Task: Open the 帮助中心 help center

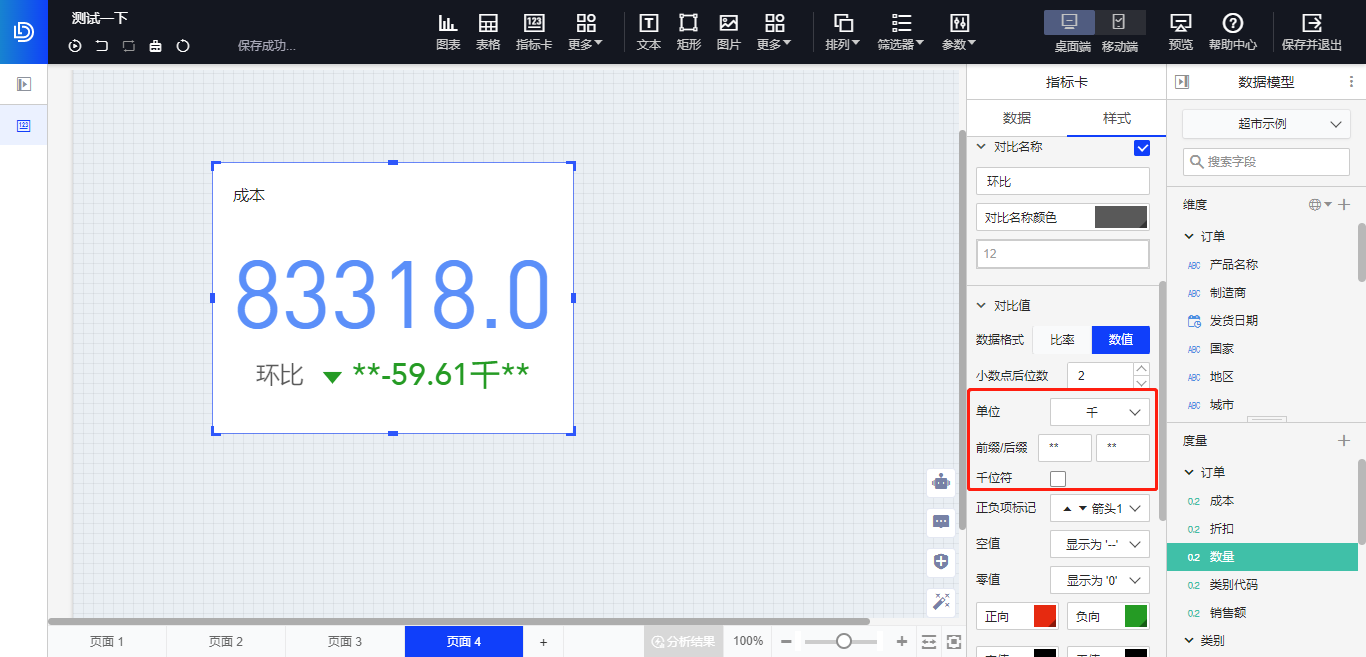Action: pyautogui.click(x=1233, y=31)
